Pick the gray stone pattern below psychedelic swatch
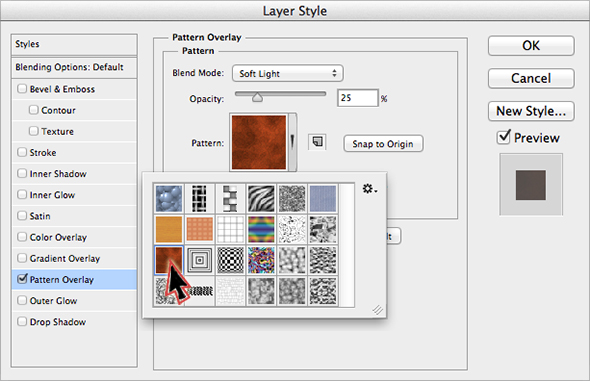Viewport: 590px width, 381px height. 261,291
